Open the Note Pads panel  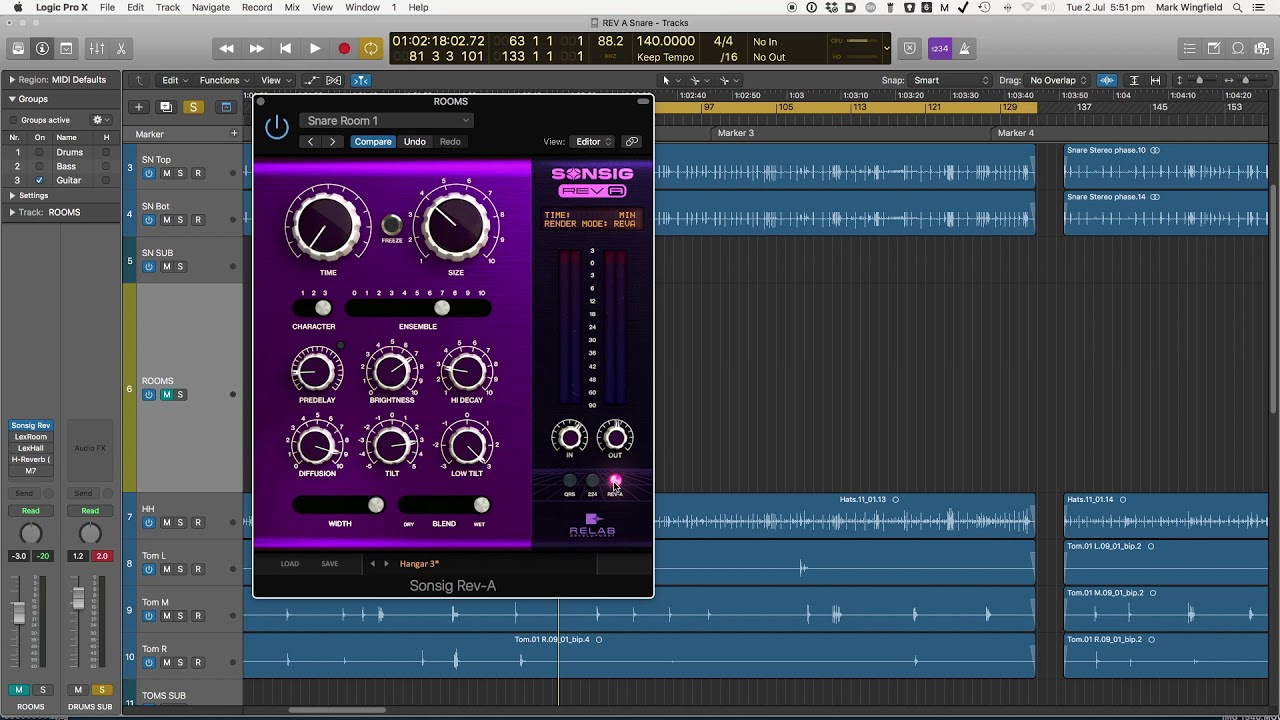(x=1213, y=48)
